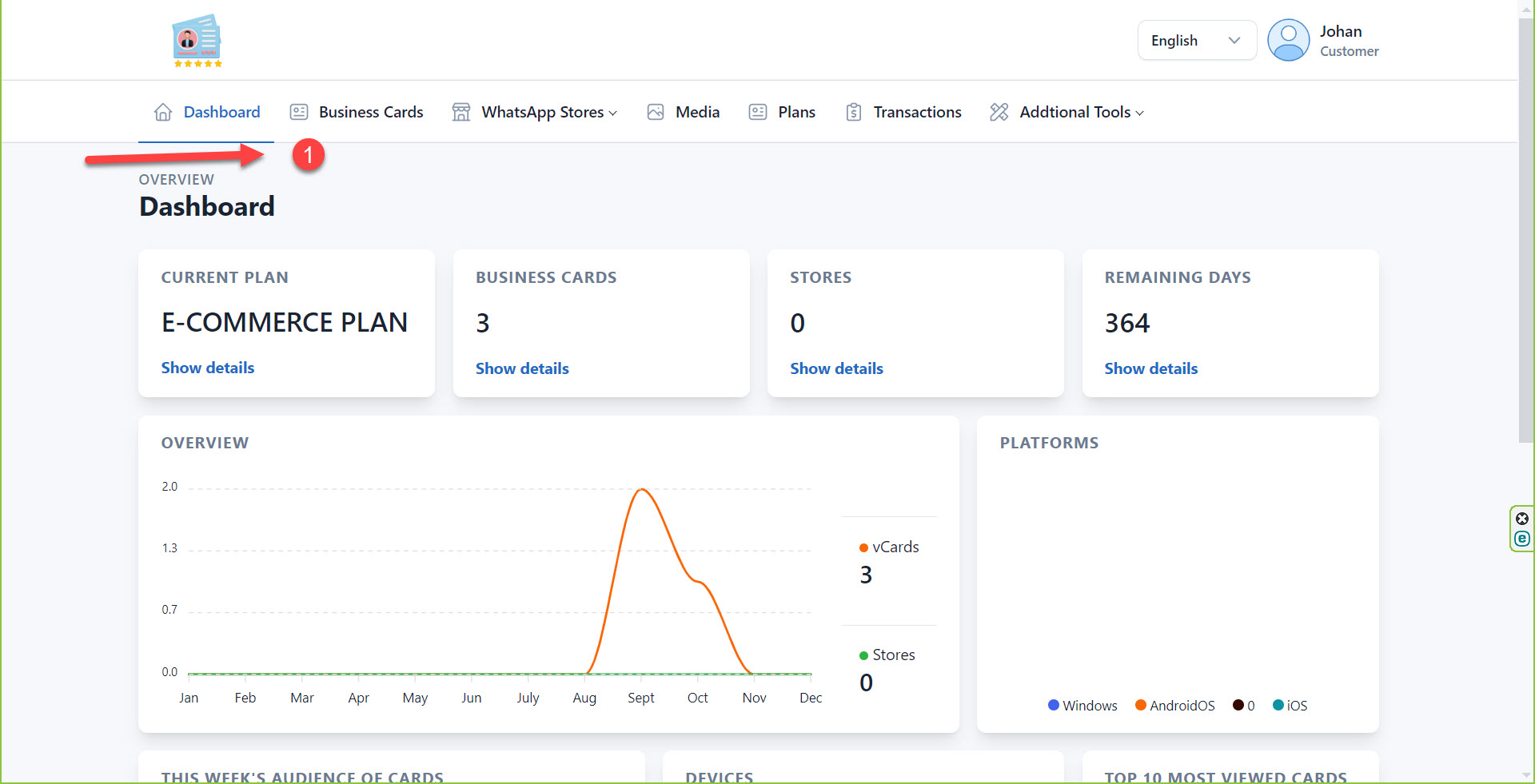Viewport: 1535px width, 784px height.
Task: Close the floating side widget
Action: coord(1522,519)
